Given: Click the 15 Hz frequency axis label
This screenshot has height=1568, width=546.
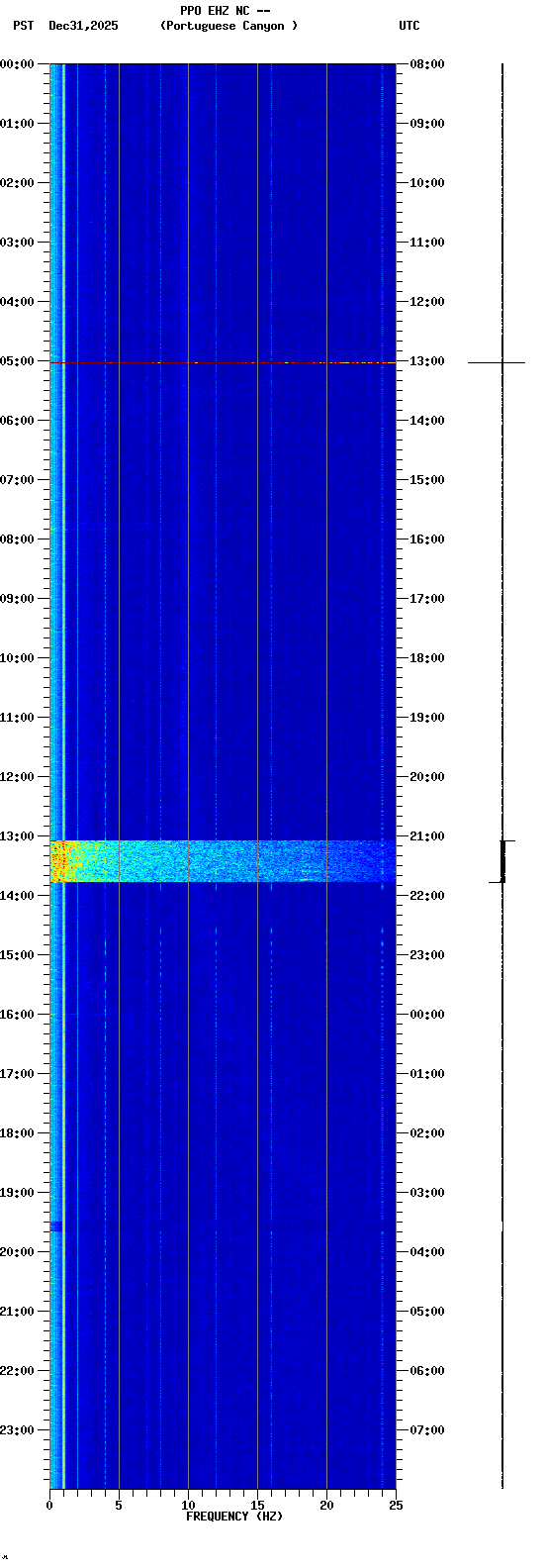Looking at the screenshot, I should pos(257,1506).
